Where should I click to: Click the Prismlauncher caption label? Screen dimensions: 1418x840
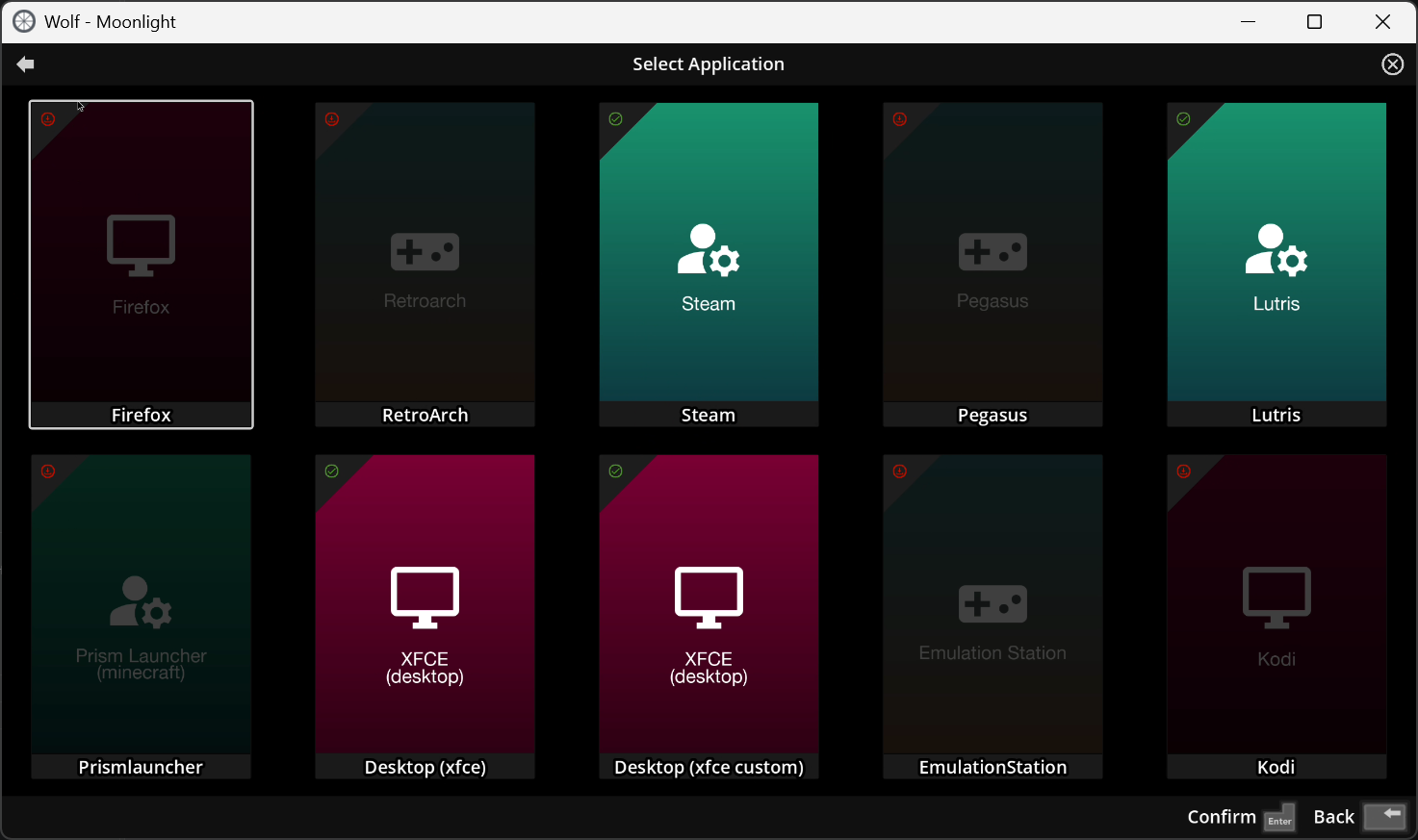141,767
